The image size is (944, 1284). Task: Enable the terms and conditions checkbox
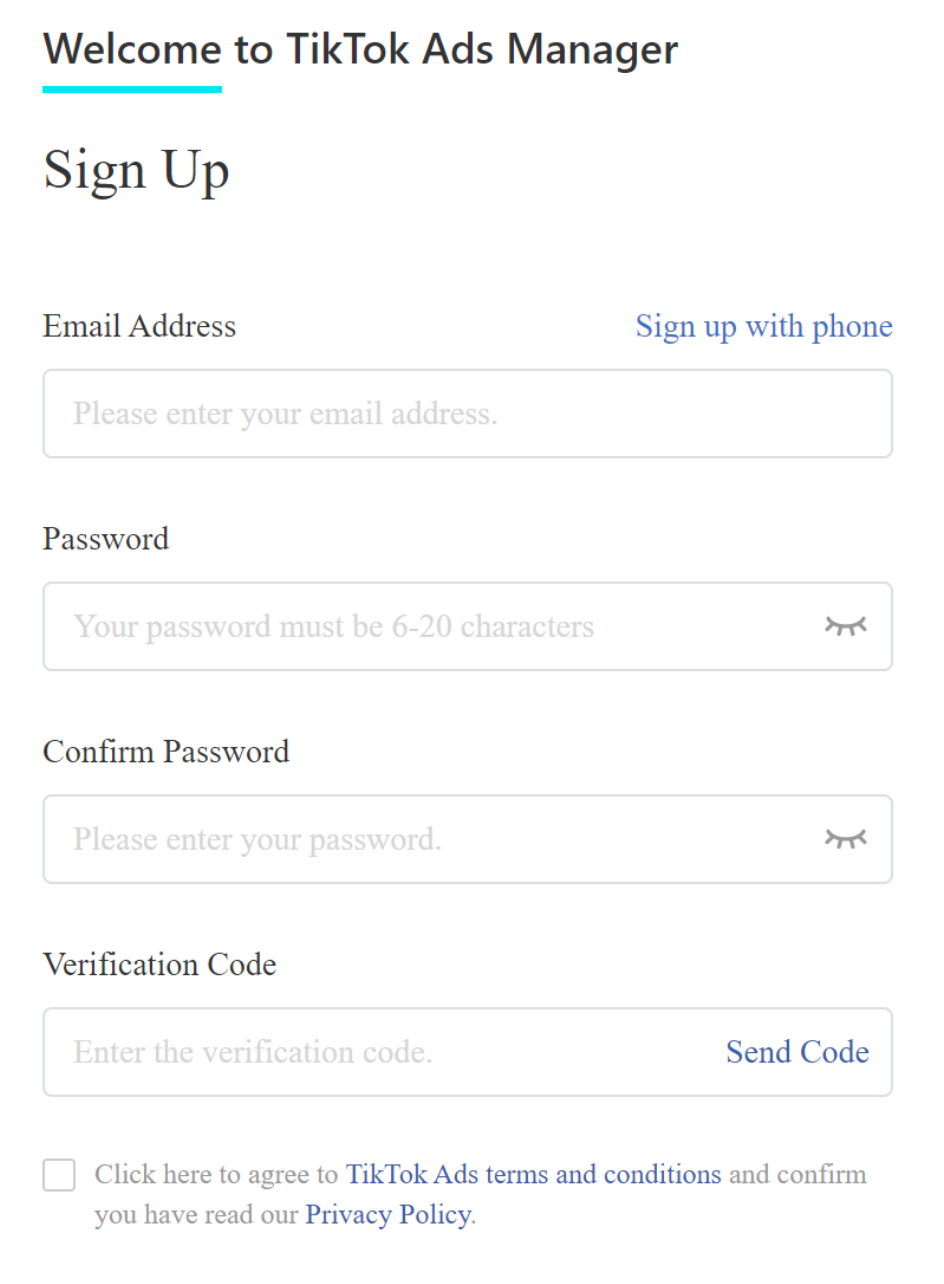tap(58, 1175)
